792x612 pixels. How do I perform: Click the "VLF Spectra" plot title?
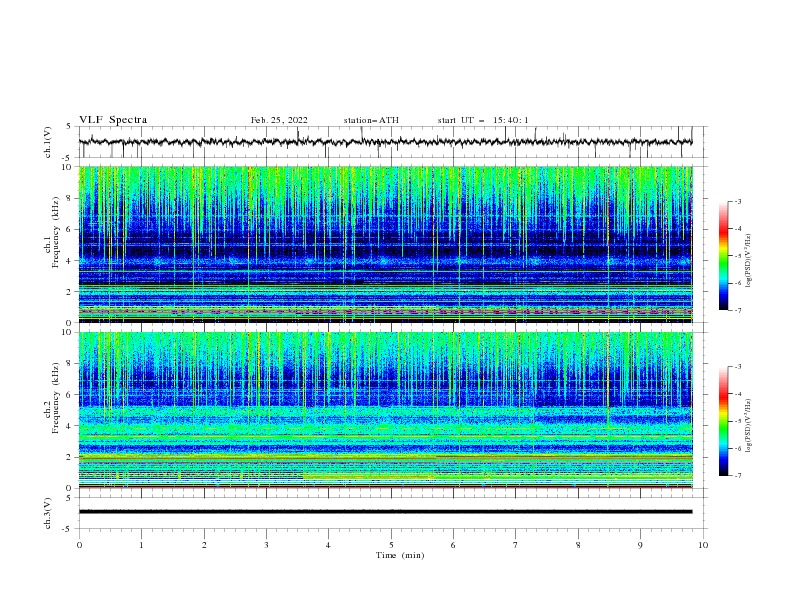tap(113, 120)
